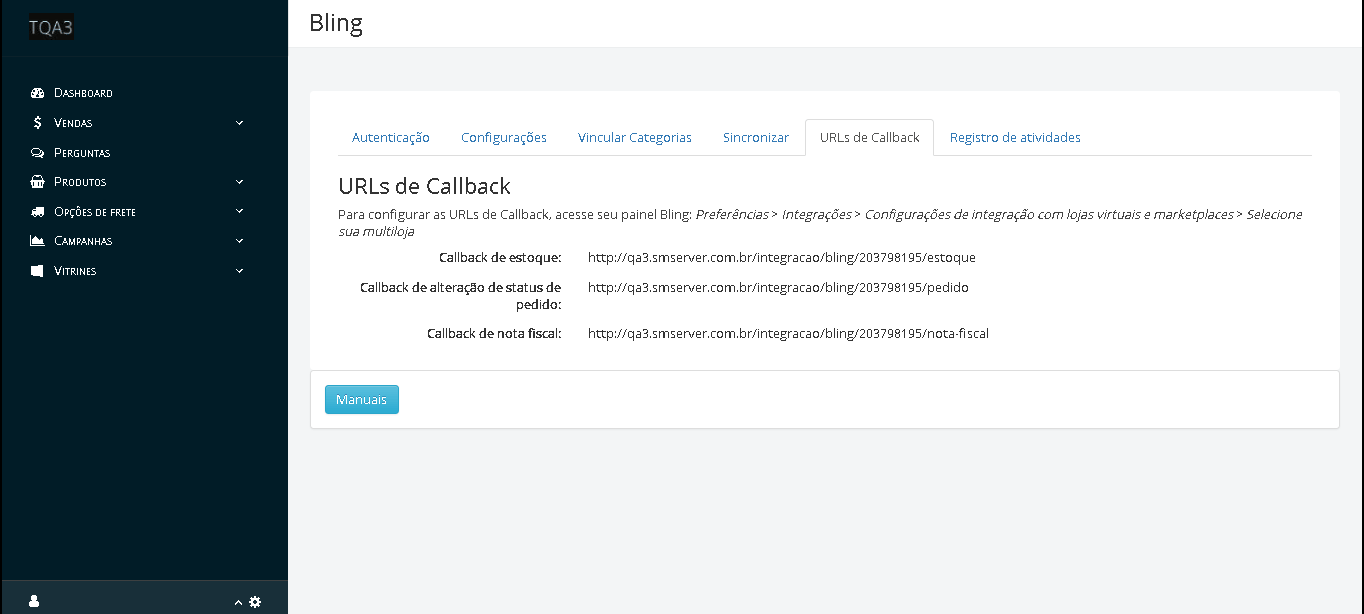Screen dimensions: 1364x614
Task: Expand the Produtos submenu chevron
Action: (239, 182)
